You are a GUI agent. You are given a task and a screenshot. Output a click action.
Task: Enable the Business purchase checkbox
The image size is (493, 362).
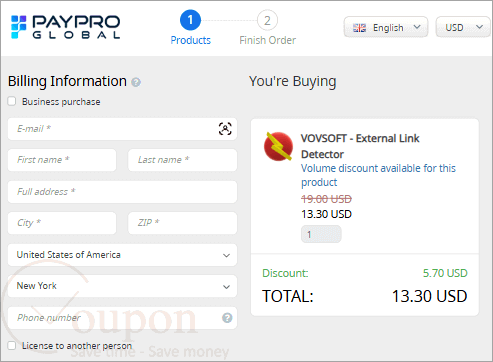point(12,101)
